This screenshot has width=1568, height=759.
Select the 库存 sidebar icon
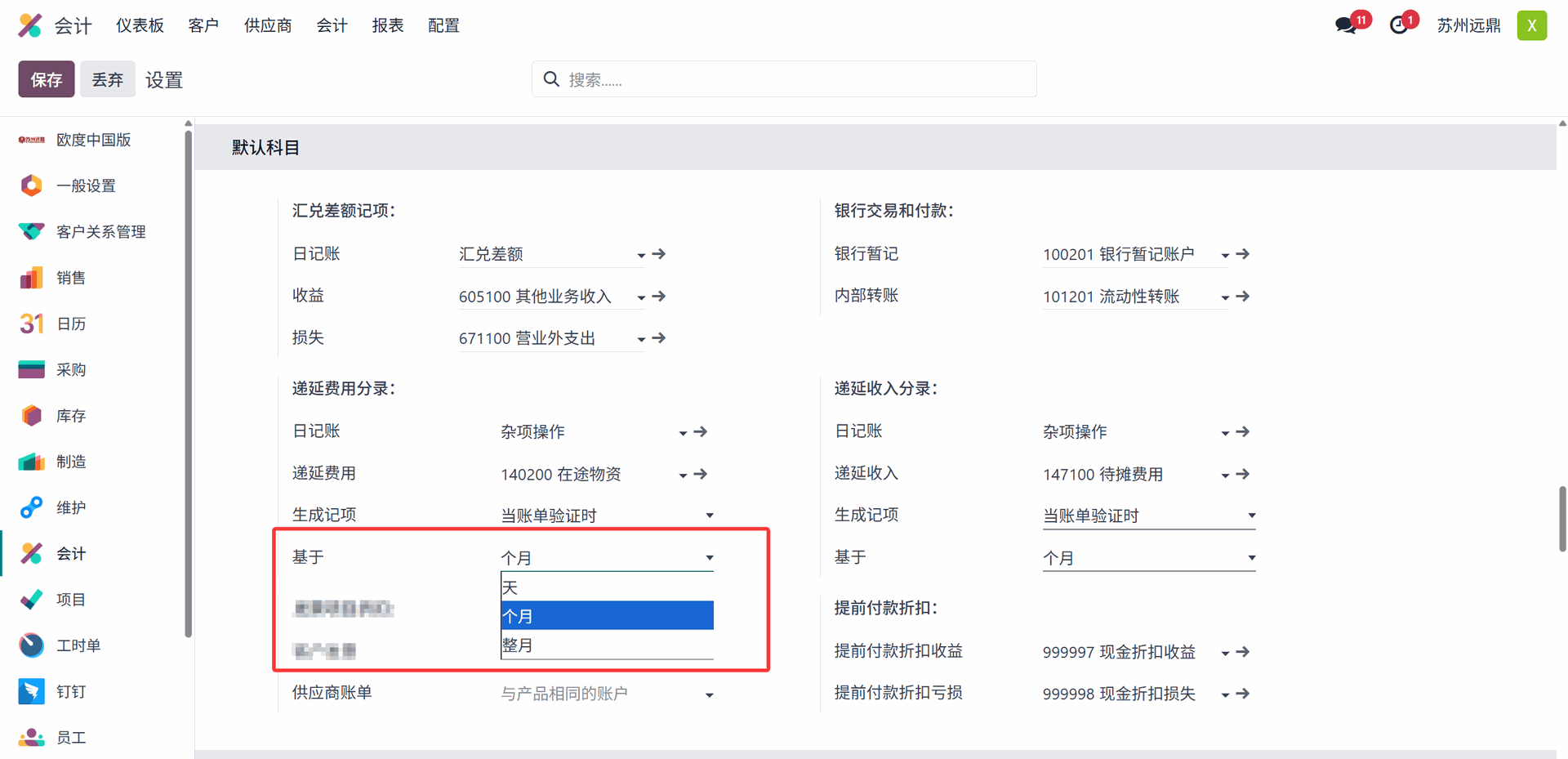31,416
